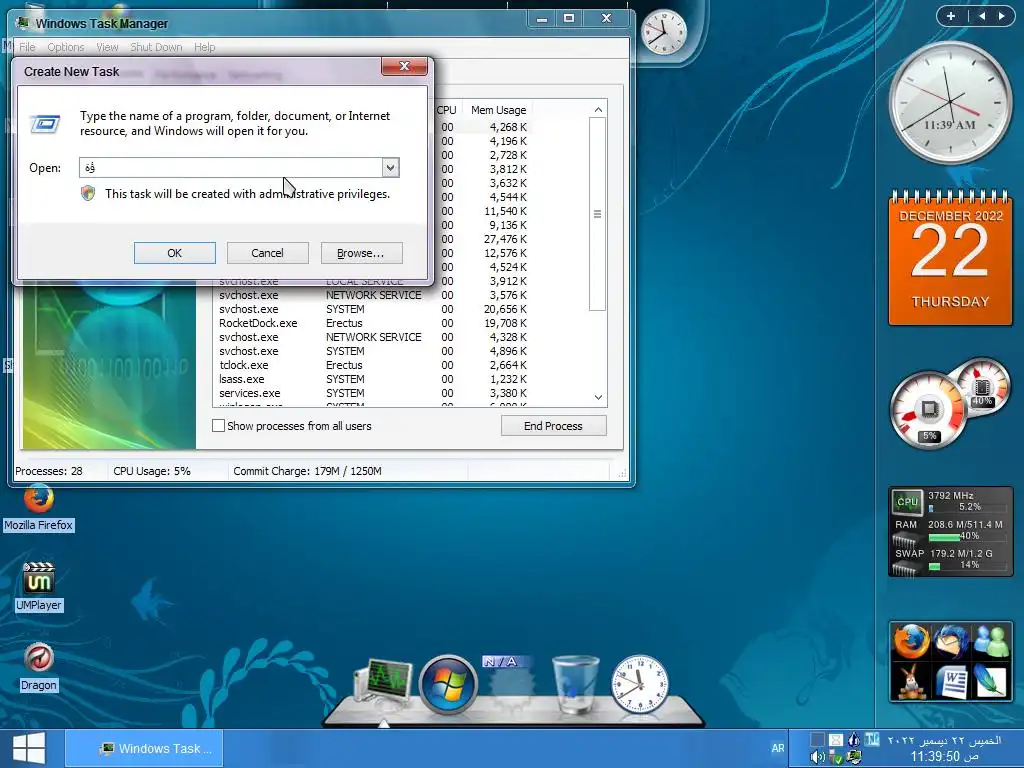This screenshot has width=1024, height=768.
Task: Expand the Open combo box dropdown
Action: point(390,168)
